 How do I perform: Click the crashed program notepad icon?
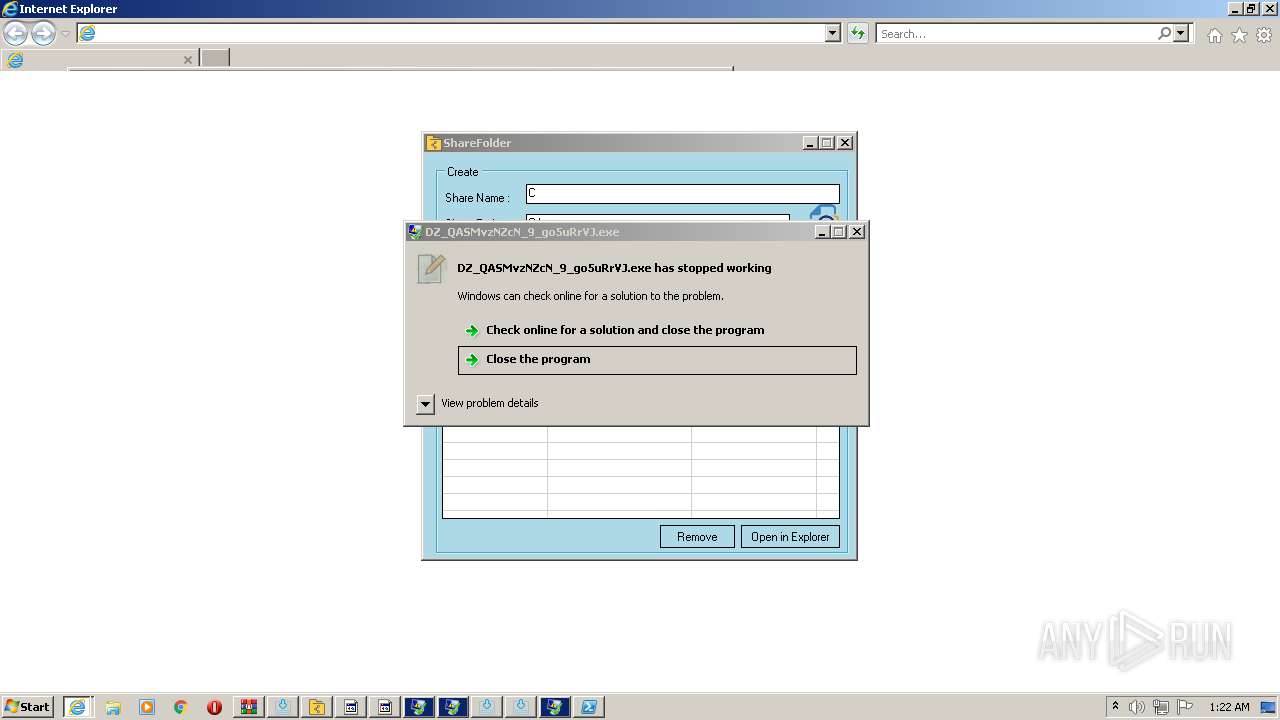click(x=431, y=268)
